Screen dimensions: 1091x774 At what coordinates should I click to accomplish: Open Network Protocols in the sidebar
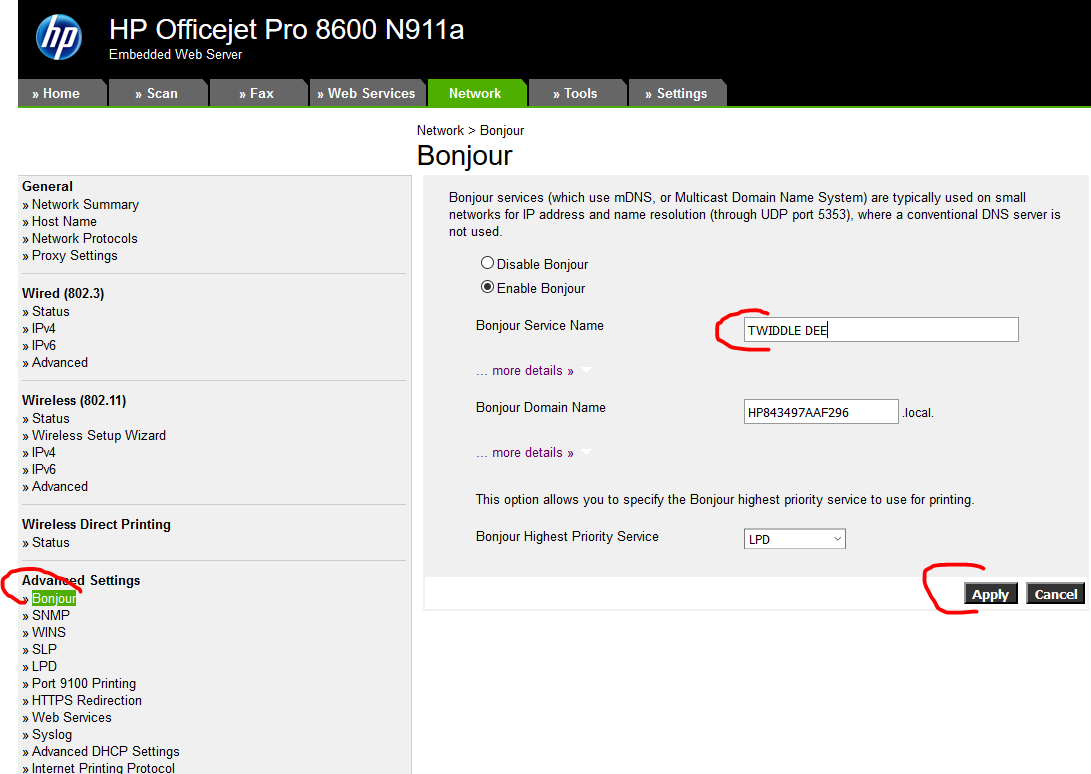click(x=84, y=239)
